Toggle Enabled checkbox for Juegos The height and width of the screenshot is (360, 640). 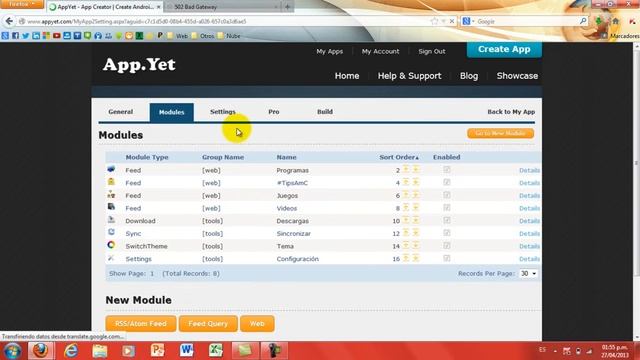[447, 195]
